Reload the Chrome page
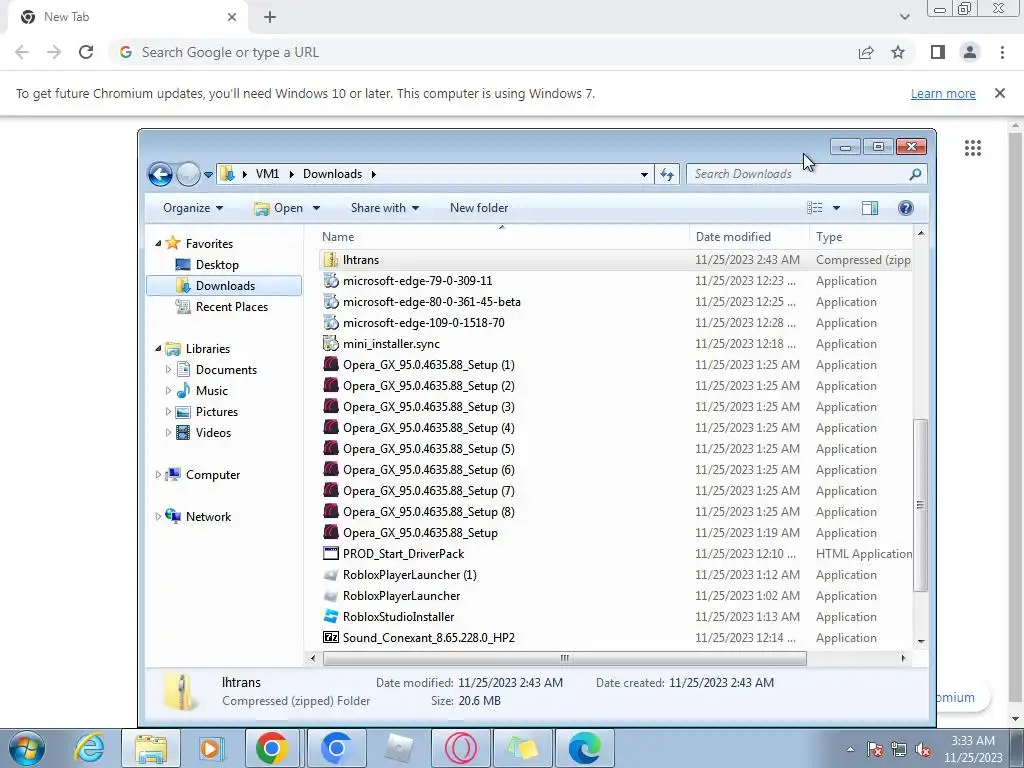 pos(86,52)
